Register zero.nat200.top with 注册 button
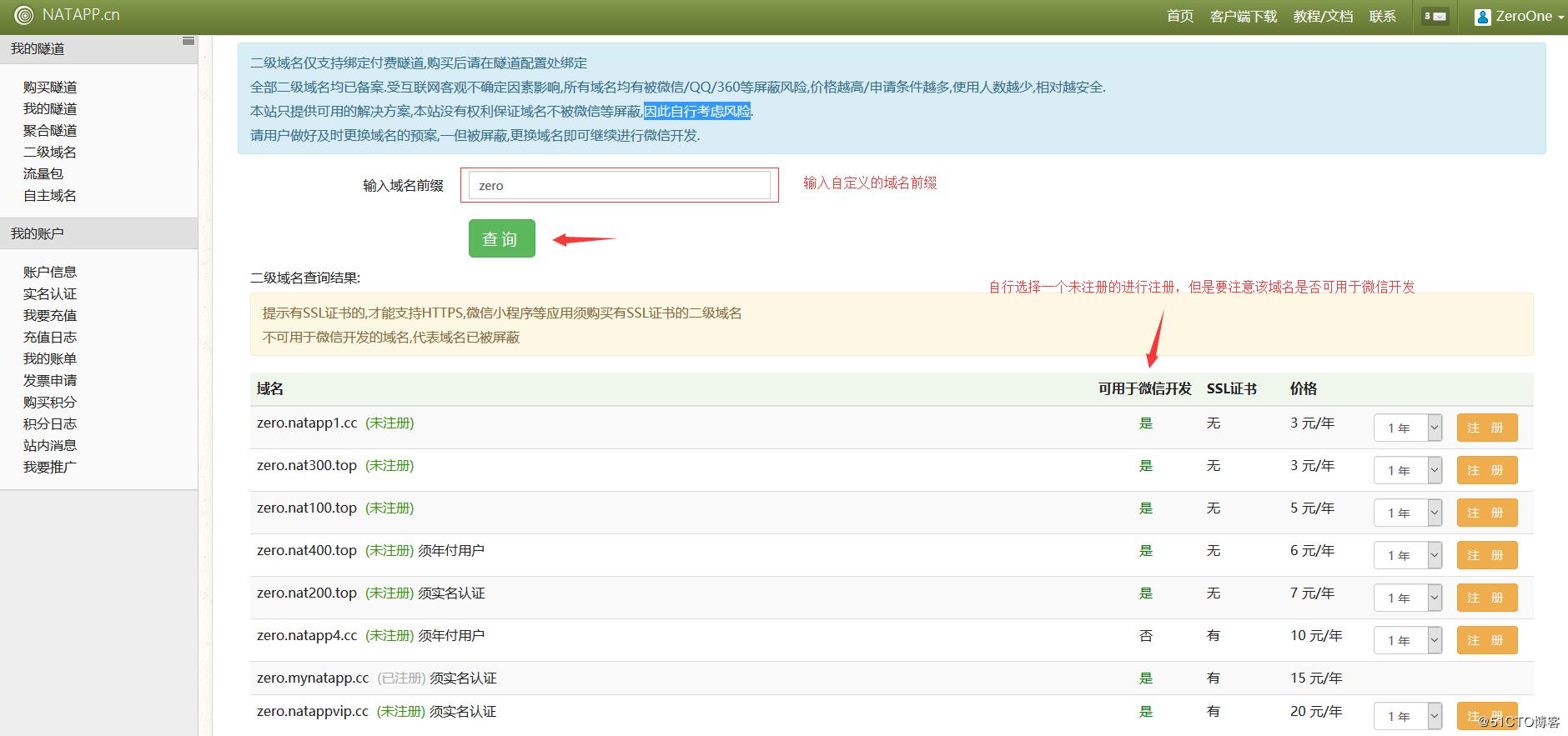The image size is (1568, 736). point(1486,598)
